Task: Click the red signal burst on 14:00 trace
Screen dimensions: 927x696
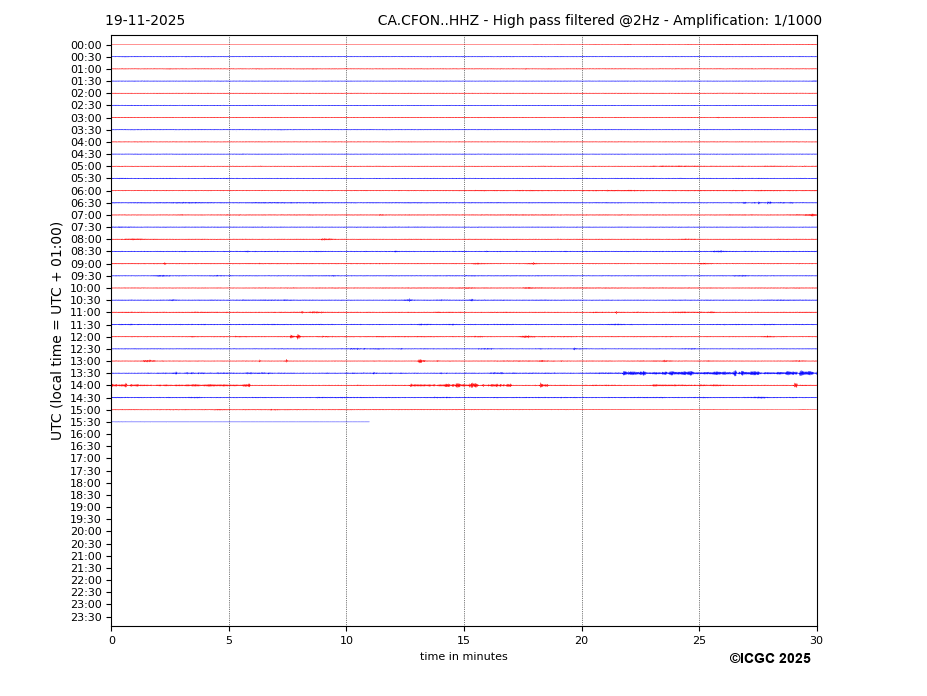Action: [460, 385]
